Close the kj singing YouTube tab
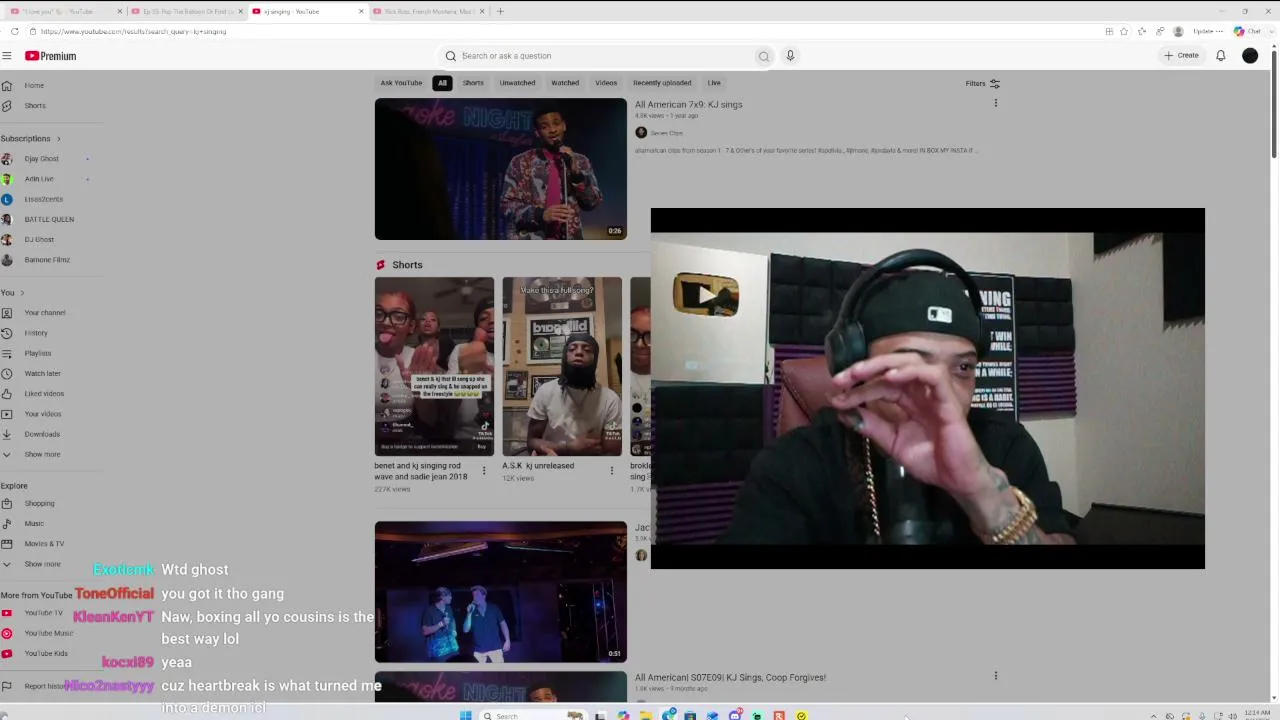The image size is (1280, 720). tap(361, 12)
